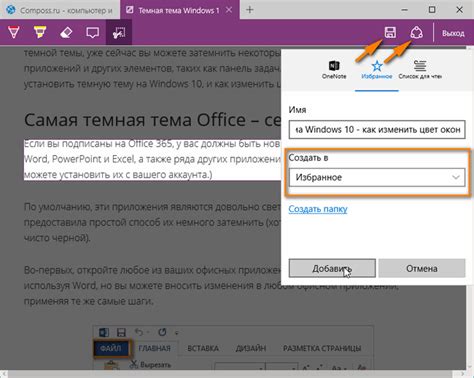Switch to the OneNote save option
The image size is (474, 378).
(334, 70)
